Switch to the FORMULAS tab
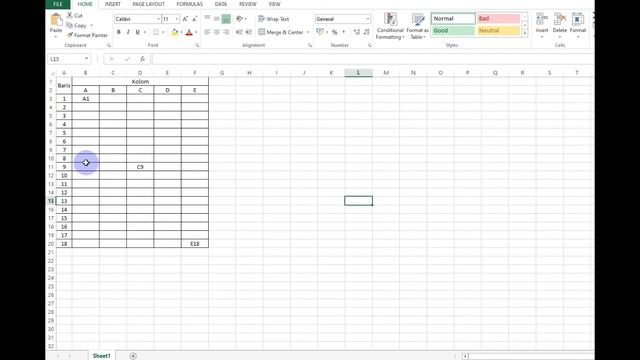Viewport: 640px width, 360px height. point(189,4)
